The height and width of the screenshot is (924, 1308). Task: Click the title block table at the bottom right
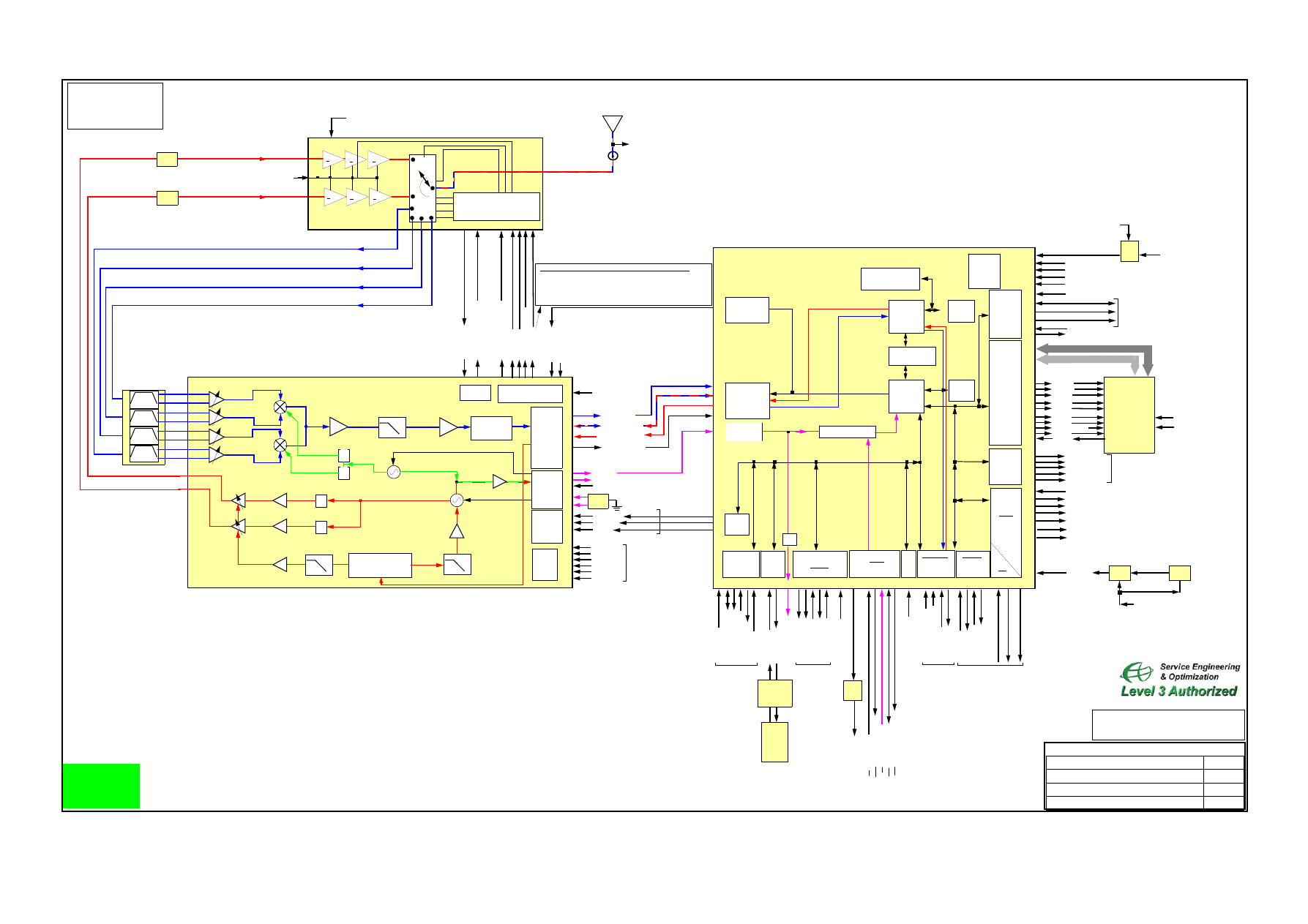1144,776
